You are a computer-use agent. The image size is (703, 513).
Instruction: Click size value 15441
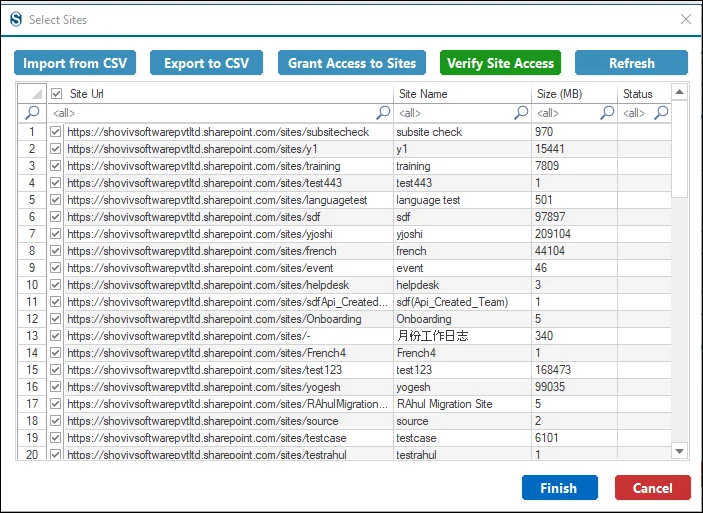click(550, 149)
